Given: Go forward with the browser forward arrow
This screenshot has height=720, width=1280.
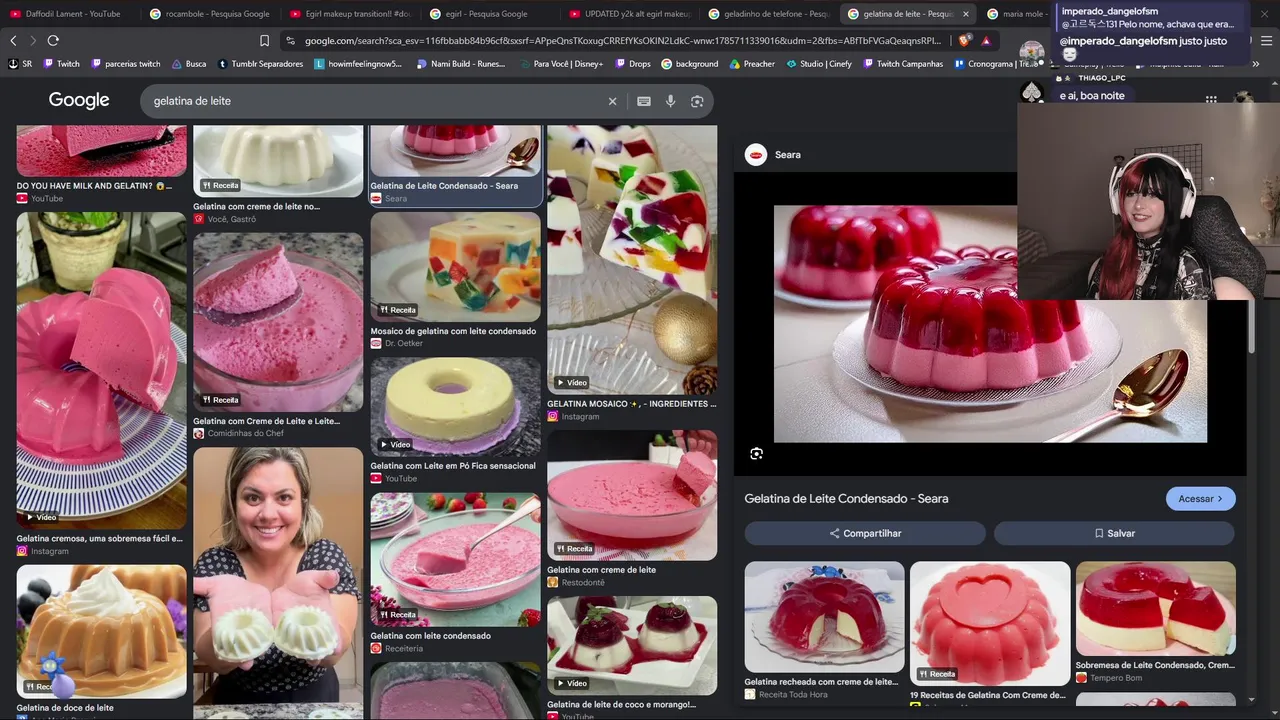Looking at the screenshot, I should click(x=33, y=40).
